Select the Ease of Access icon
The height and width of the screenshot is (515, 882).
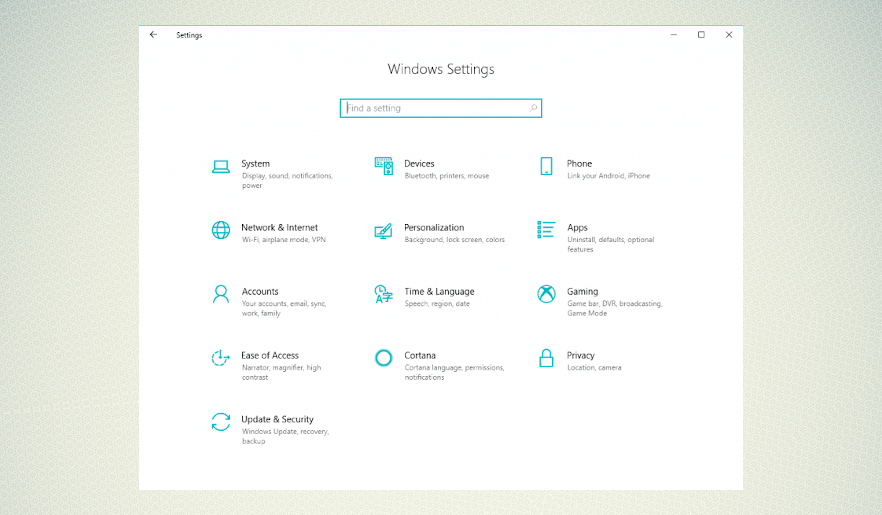[x=221, y=358]
